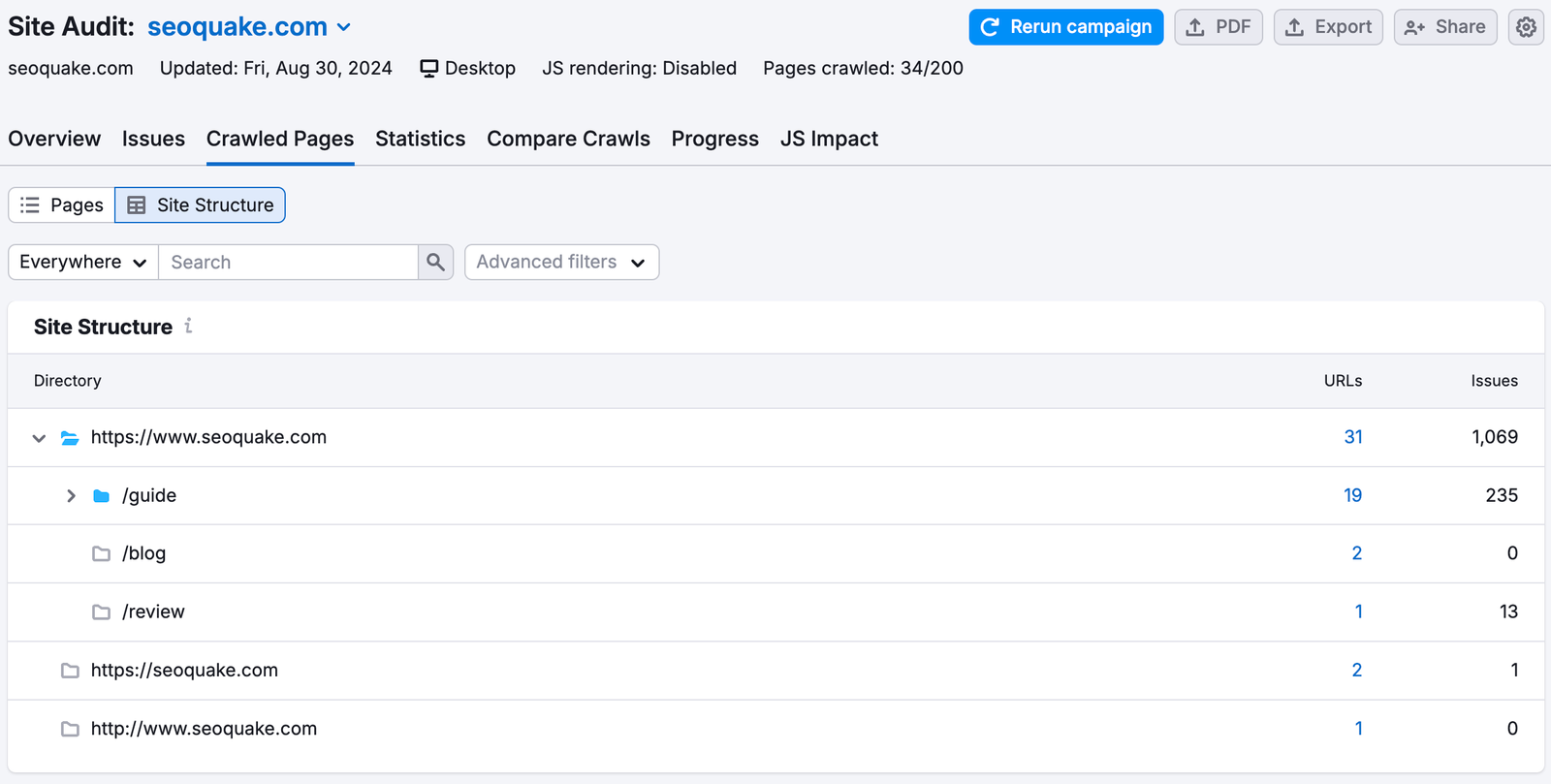This screenshot has height=784, width=1551.
Task: Expand the /guide directory
Action: 71,496
